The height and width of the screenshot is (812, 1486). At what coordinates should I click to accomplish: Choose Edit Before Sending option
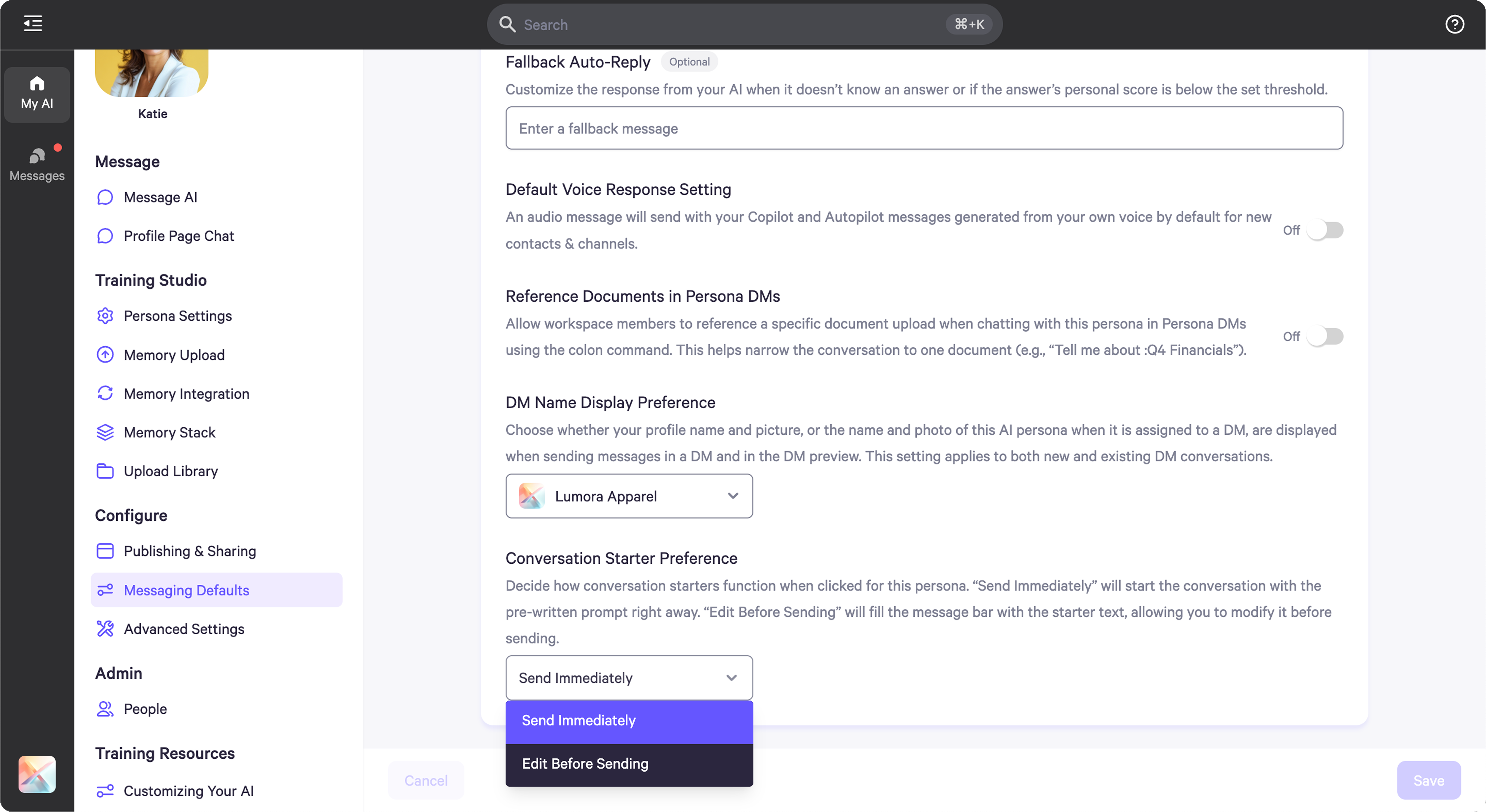[629, 764]
